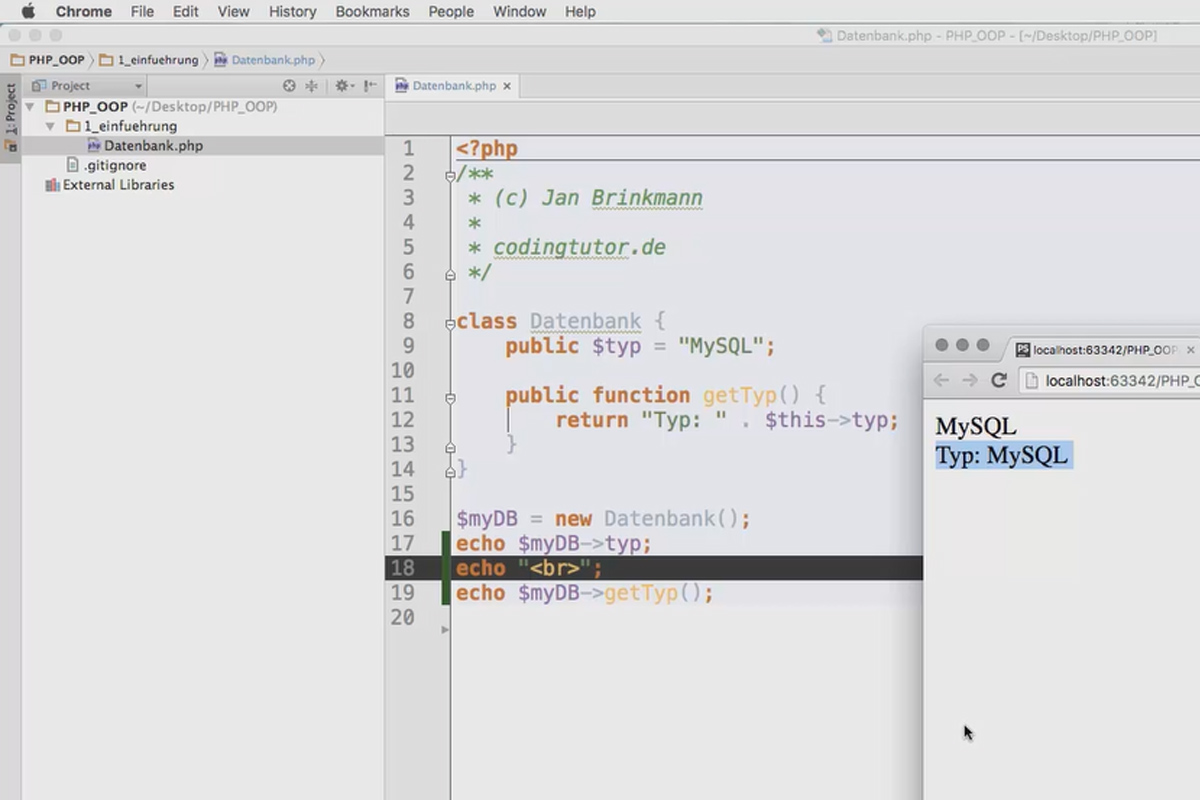The width and height of the screenshot is (1200, 800).
Task: Click the Scroll from Source target icon
Action: click(289, 86)
